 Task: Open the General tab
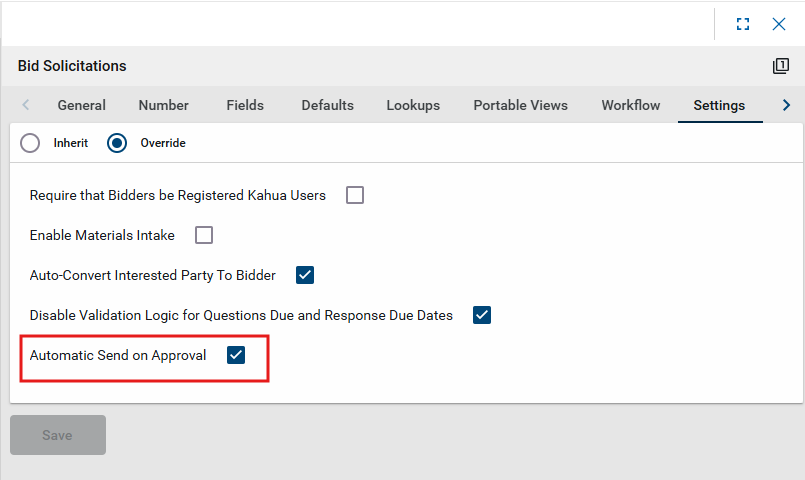point(81,105)
